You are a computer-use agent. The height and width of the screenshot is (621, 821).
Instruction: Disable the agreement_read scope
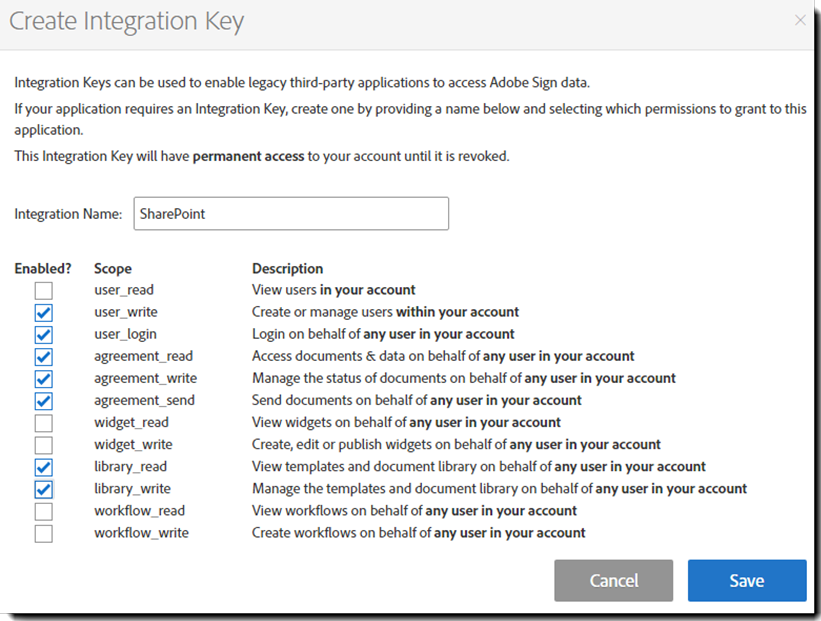42,356
